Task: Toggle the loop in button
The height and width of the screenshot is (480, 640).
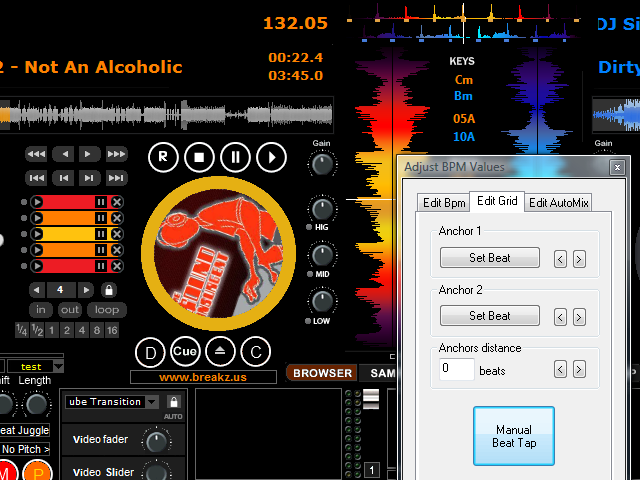Action: 41,310
